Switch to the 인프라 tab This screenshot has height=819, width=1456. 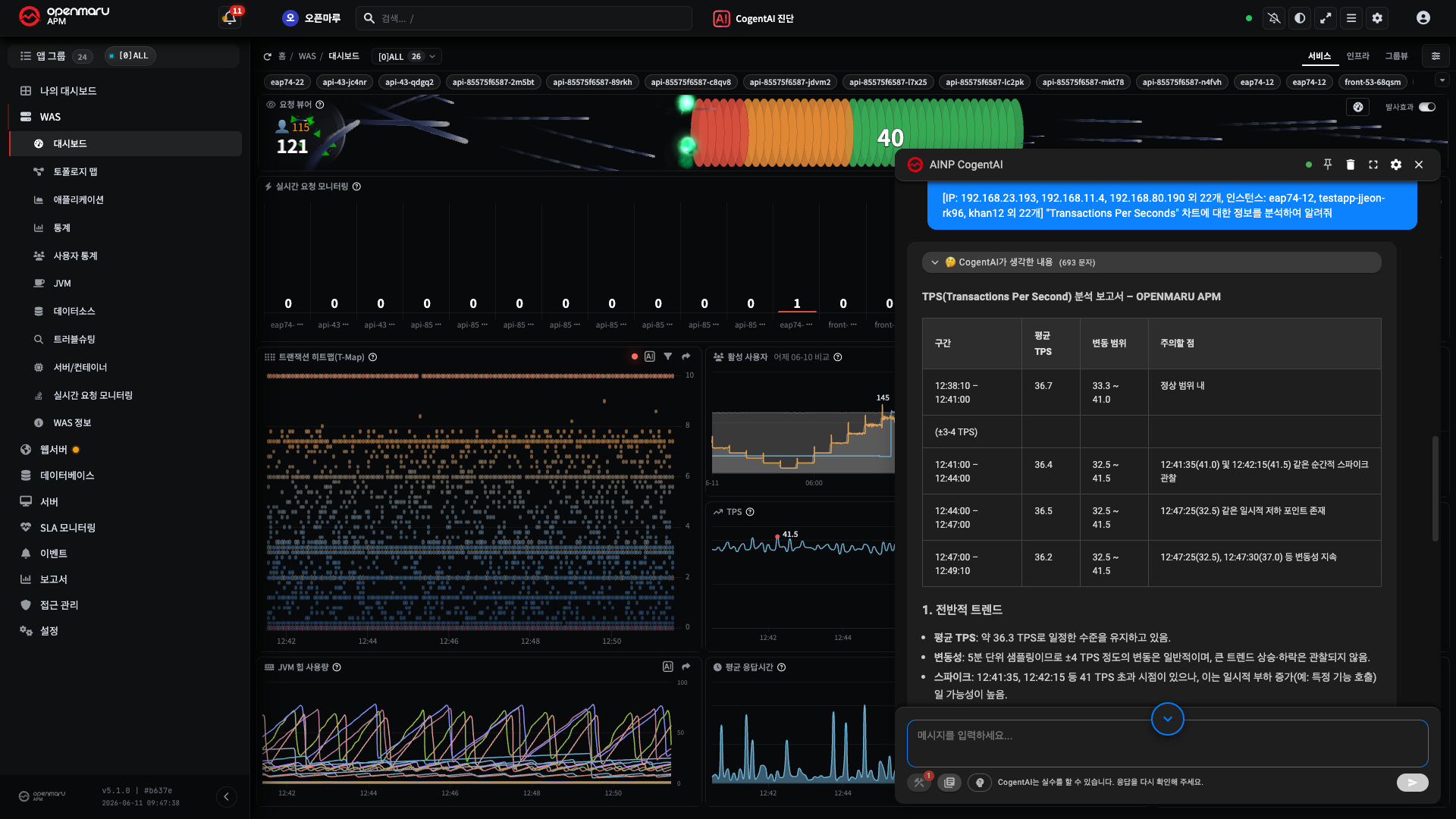1358,56
